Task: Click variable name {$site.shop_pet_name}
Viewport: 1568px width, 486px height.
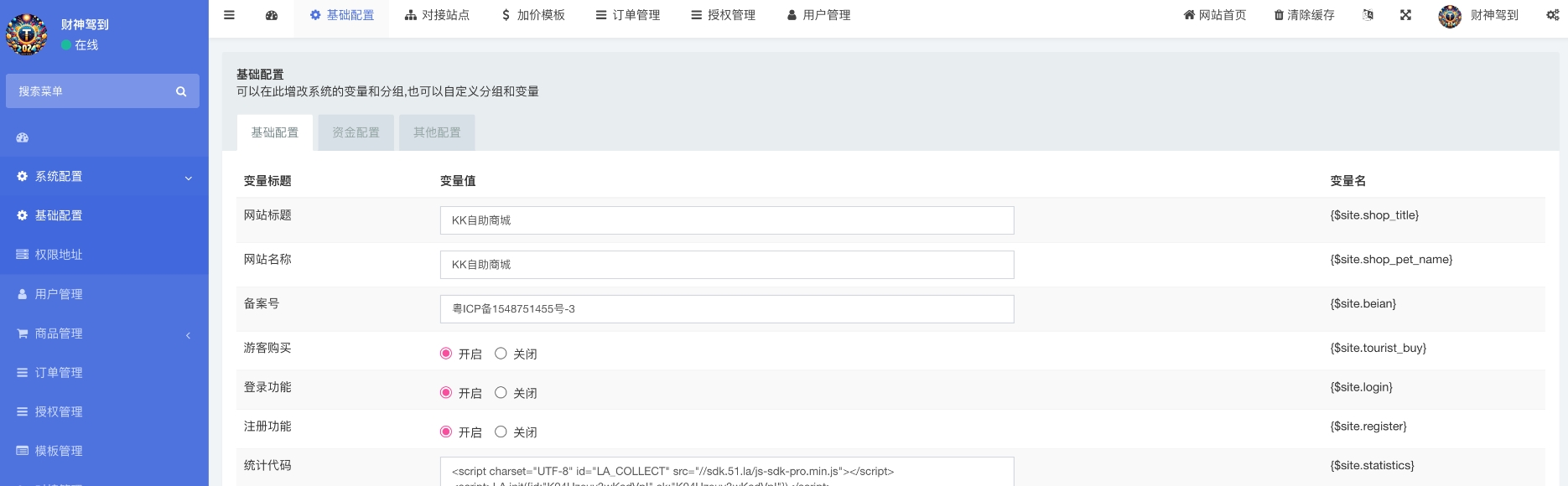Action: click(1391, 260)
